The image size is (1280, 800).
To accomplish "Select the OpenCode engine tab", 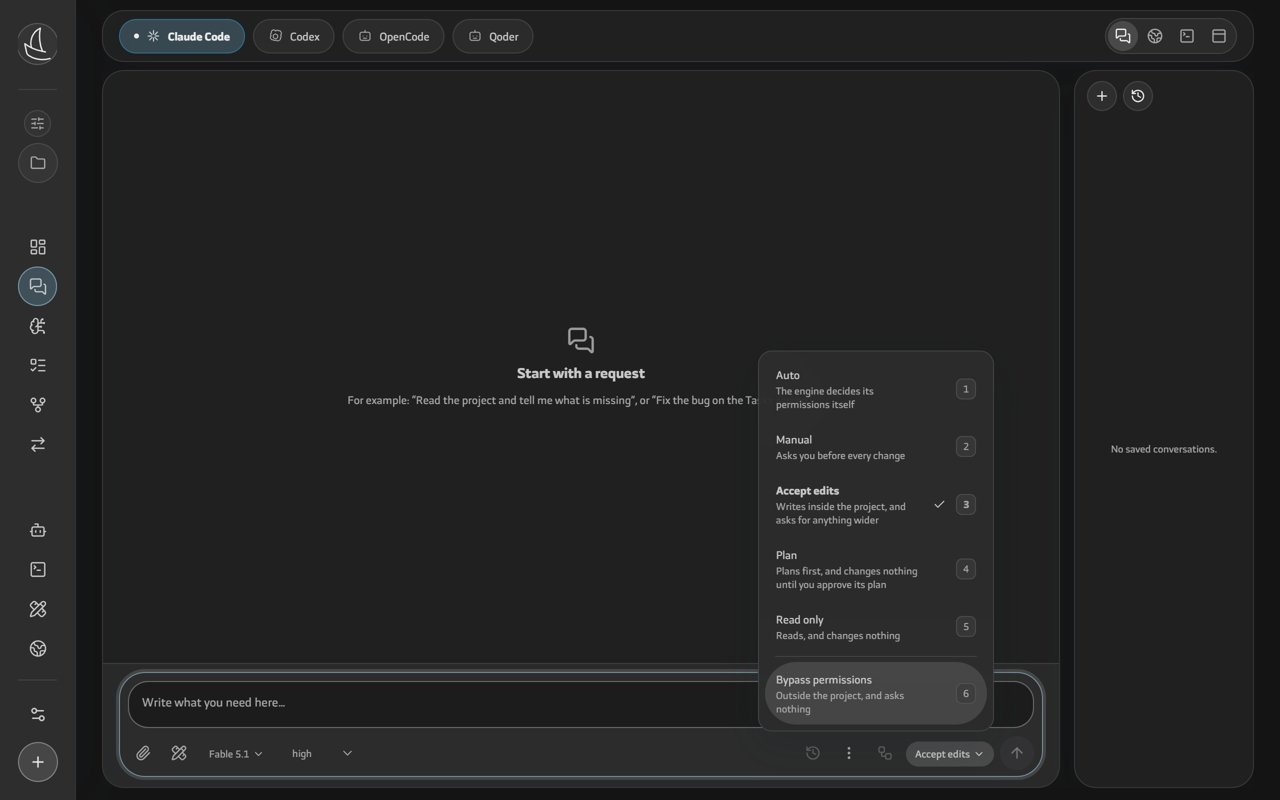I will [x=393, y=36].
